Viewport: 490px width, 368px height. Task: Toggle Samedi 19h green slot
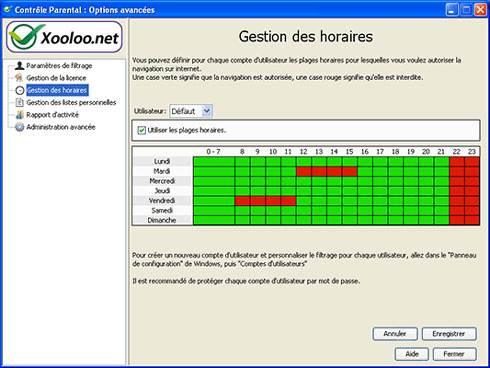(411, 211)
